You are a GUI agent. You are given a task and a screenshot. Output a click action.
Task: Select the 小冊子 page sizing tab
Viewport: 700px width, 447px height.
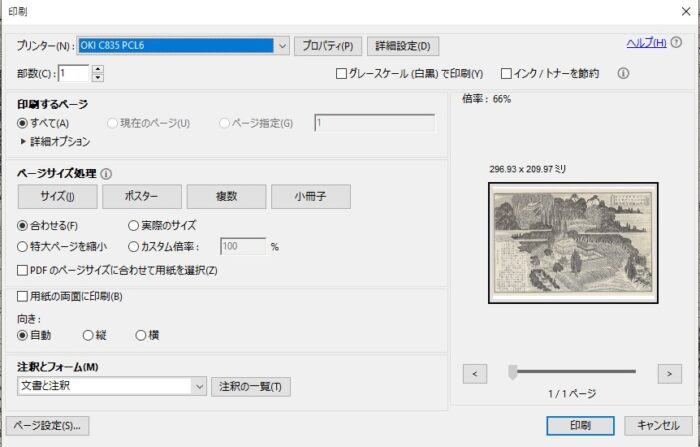311,196
